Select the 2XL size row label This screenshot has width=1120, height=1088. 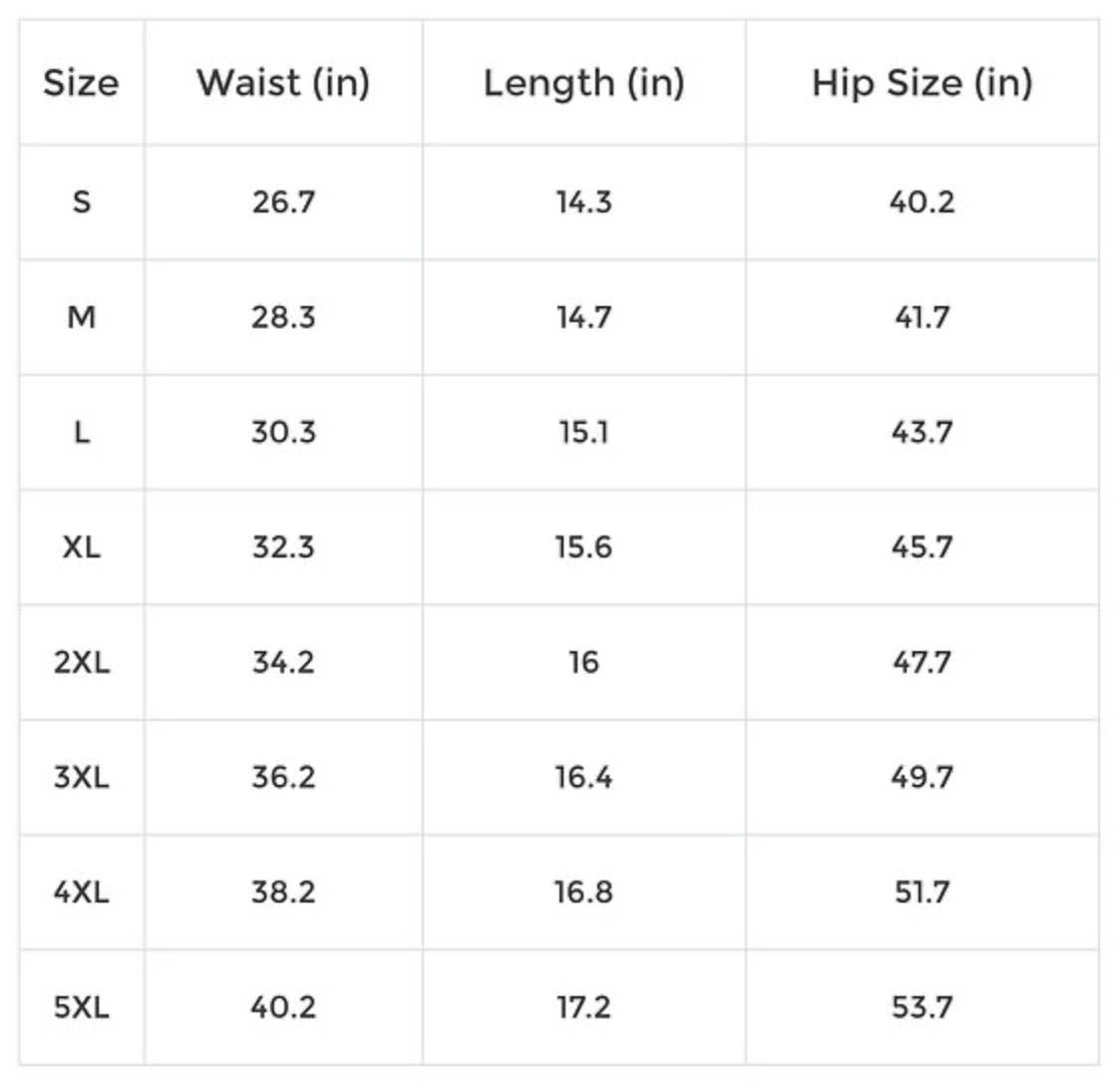(82, 662)
